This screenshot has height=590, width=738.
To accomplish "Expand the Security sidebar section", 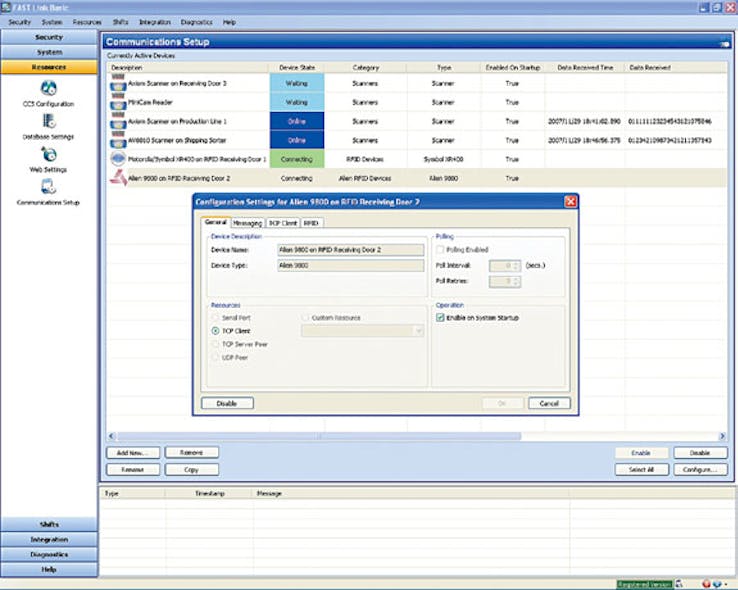I will pyautogui.click(x=49, y=37).
